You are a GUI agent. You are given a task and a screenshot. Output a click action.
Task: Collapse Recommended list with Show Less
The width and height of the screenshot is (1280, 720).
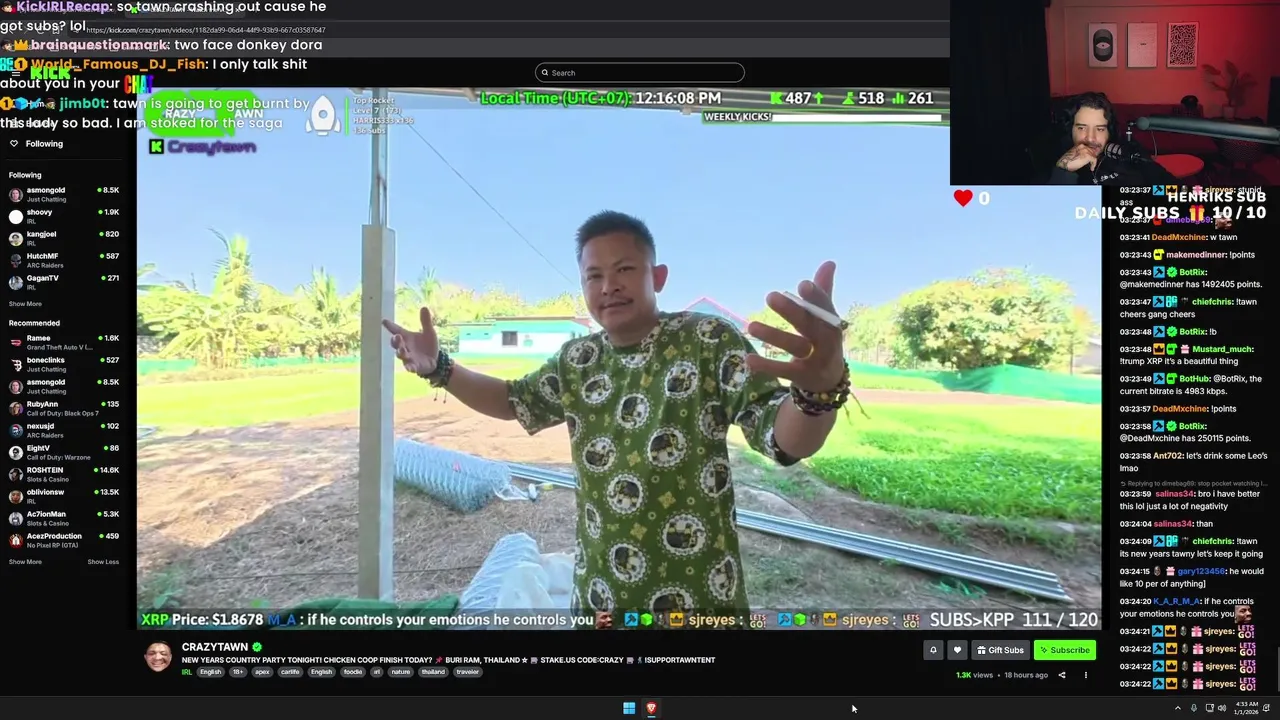tap(103, 562)
